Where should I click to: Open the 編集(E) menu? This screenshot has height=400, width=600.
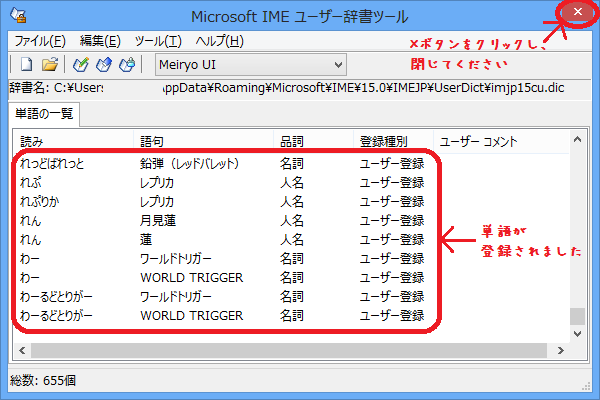pyautogui.click(x=100, y=41)
